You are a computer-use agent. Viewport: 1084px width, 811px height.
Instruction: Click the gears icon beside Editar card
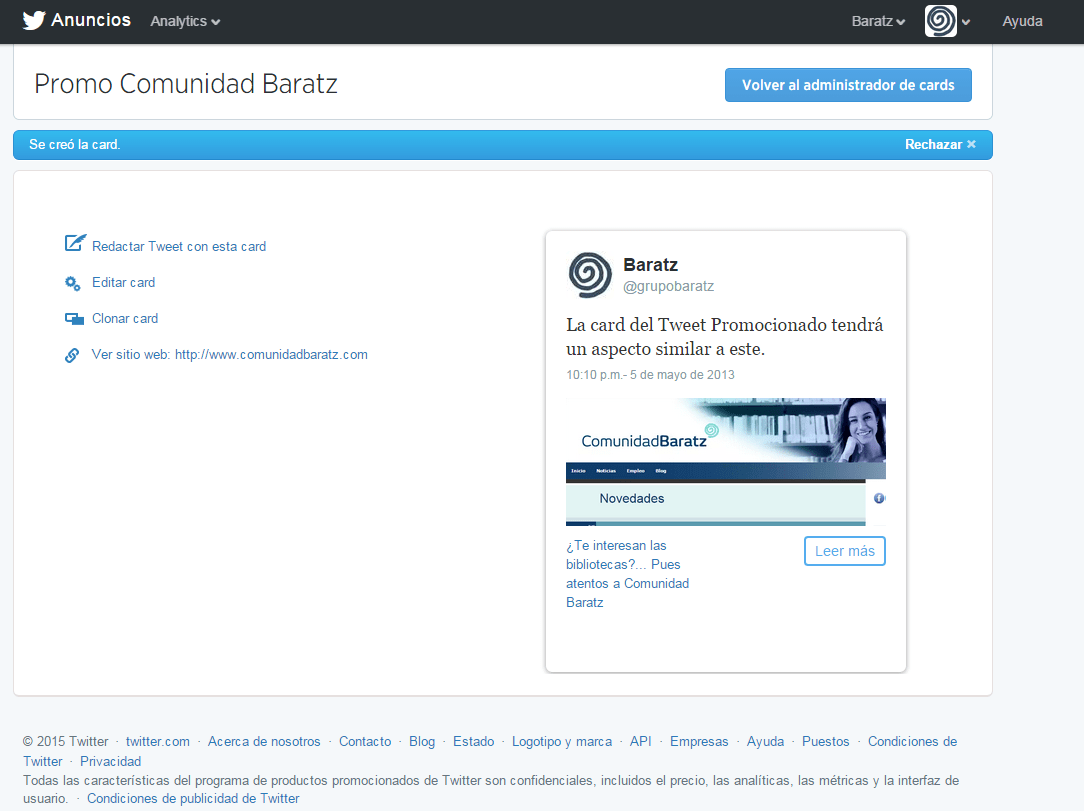(73, 283)
